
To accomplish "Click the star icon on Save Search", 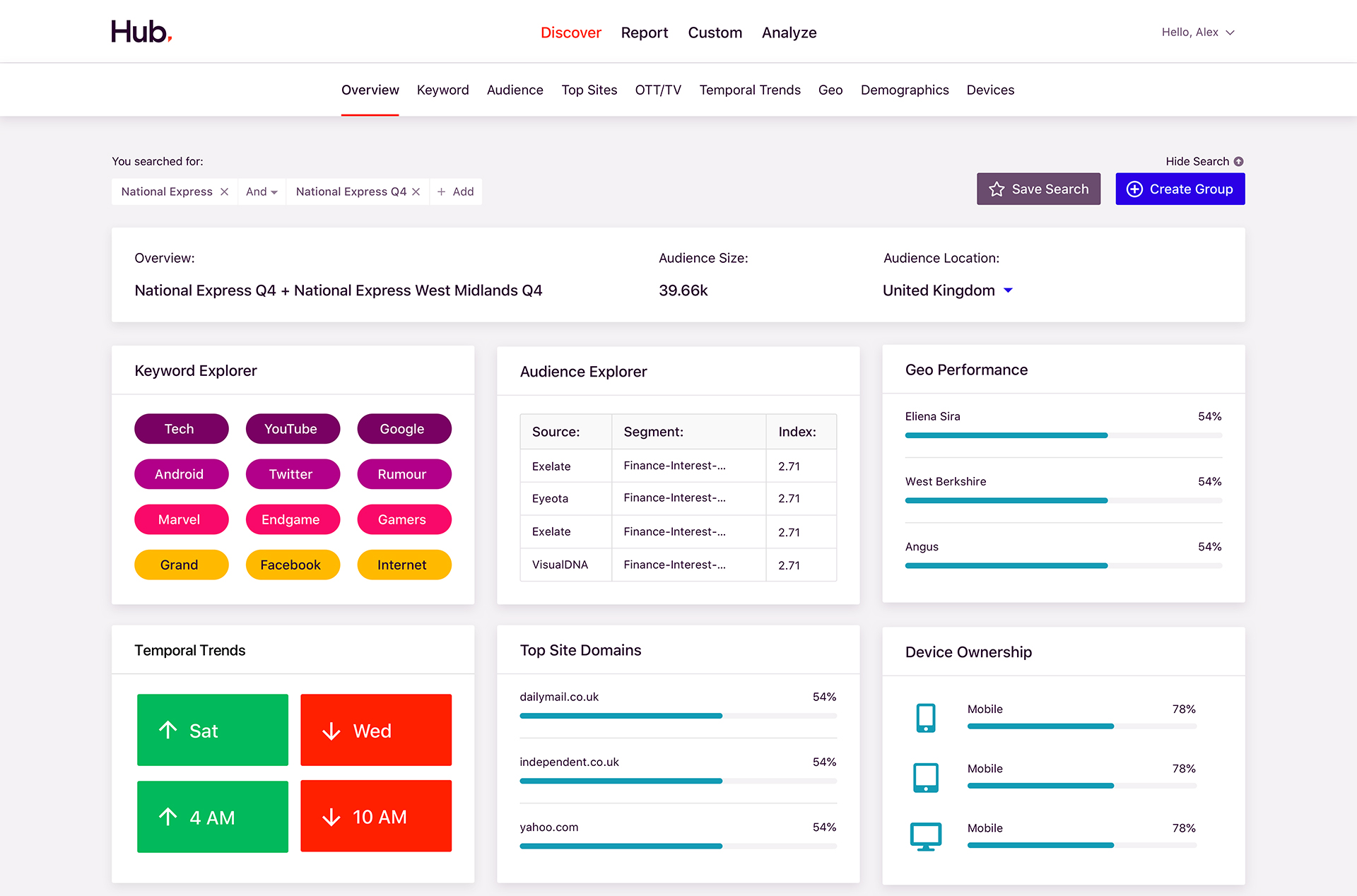I will [997, 189].
